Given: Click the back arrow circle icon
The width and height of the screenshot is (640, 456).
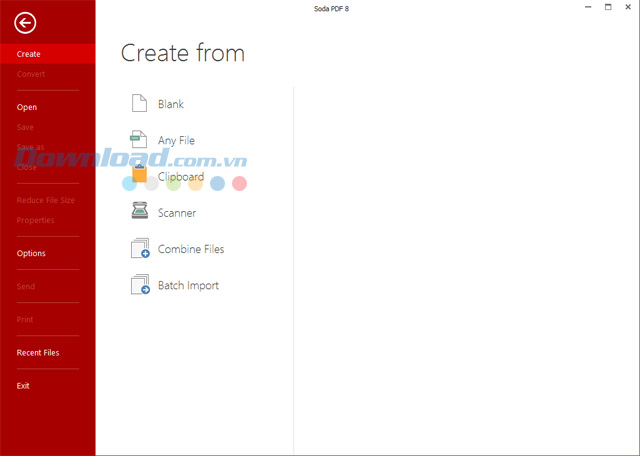Looking at the screenshot, I should point(25,23).
